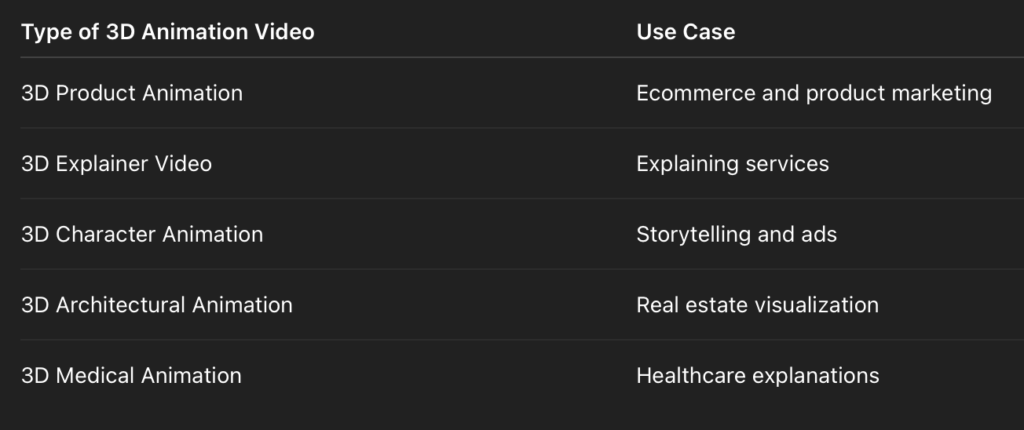Click the word 'Explainer' in second row
This screenshot has height=430, width=1024.
pos(101,163)
